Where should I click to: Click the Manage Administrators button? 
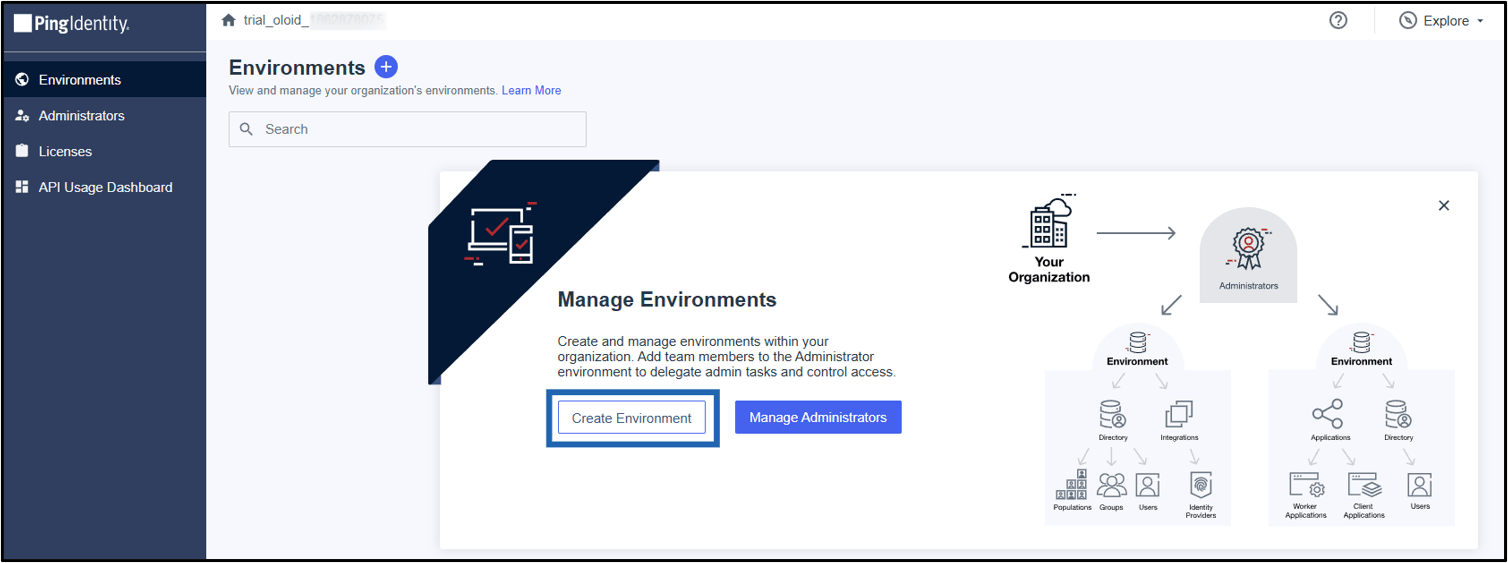(x=818, y=418)
